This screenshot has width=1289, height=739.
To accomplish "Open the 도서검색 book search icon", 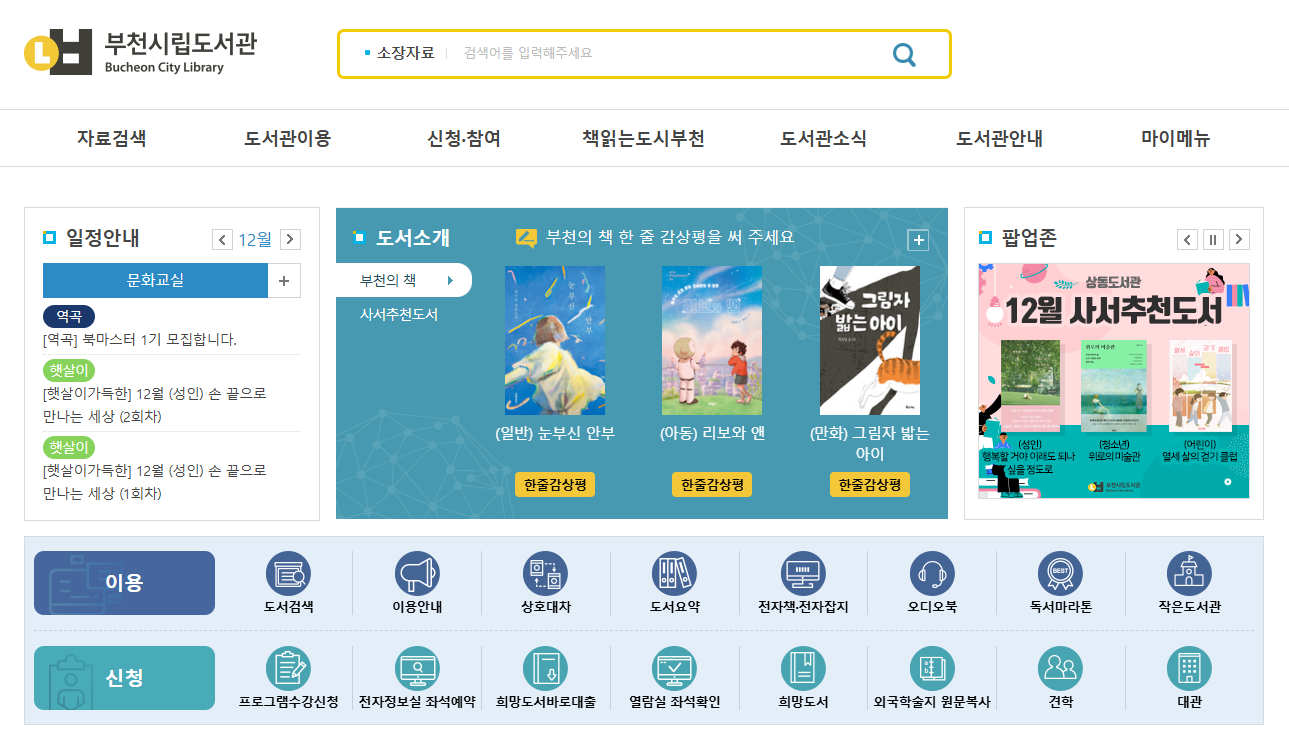I will 288,574.
